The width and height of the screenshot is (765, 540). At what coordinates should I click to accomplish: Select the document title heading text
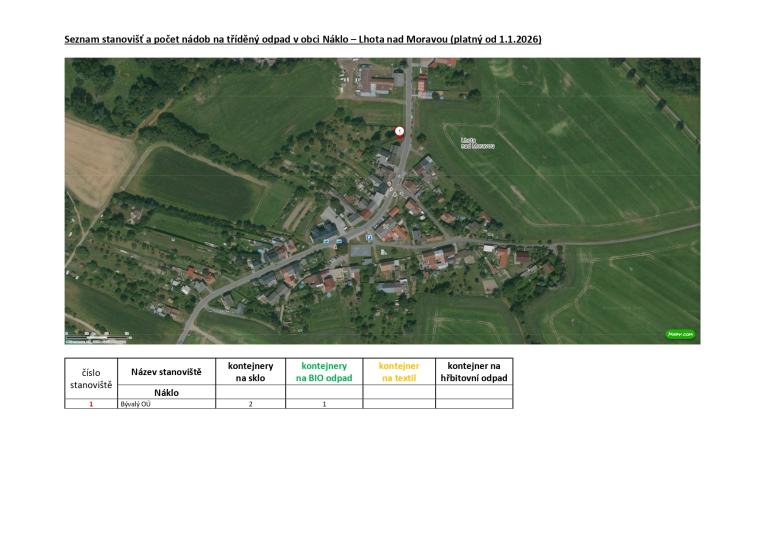pyautogui.click(x=304, y=39)
